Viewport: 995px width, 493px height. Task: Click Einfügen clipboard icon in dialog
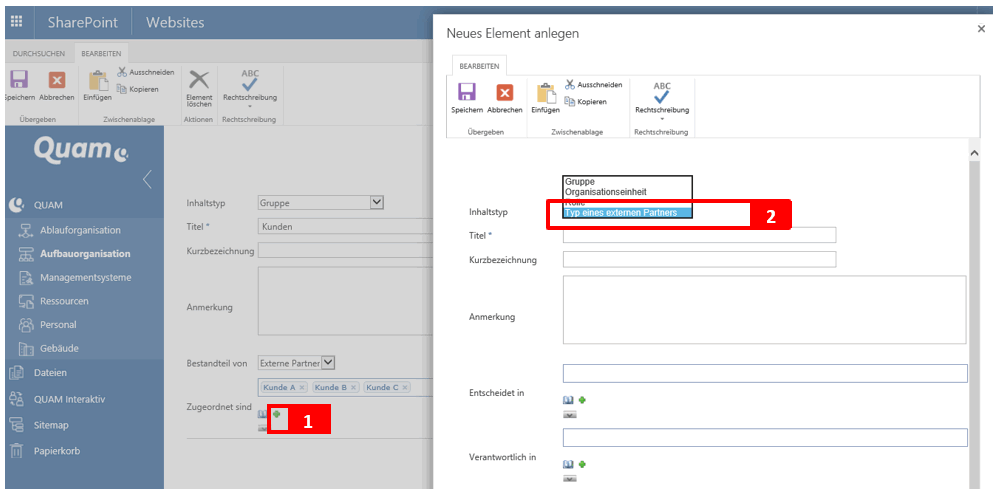545,94
